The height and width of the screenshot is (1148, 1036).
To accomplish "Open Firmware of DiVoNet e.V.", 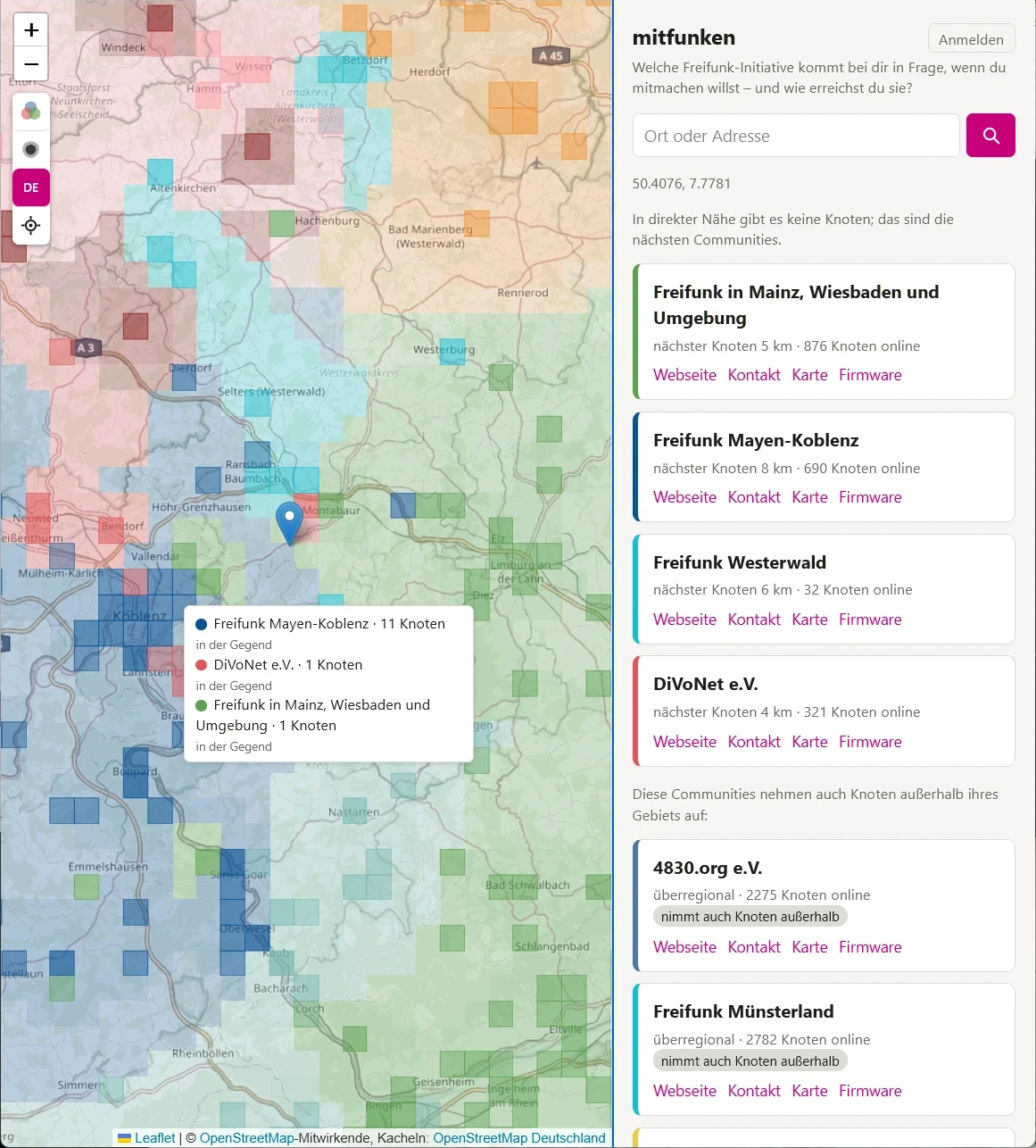I will [870, 742].
